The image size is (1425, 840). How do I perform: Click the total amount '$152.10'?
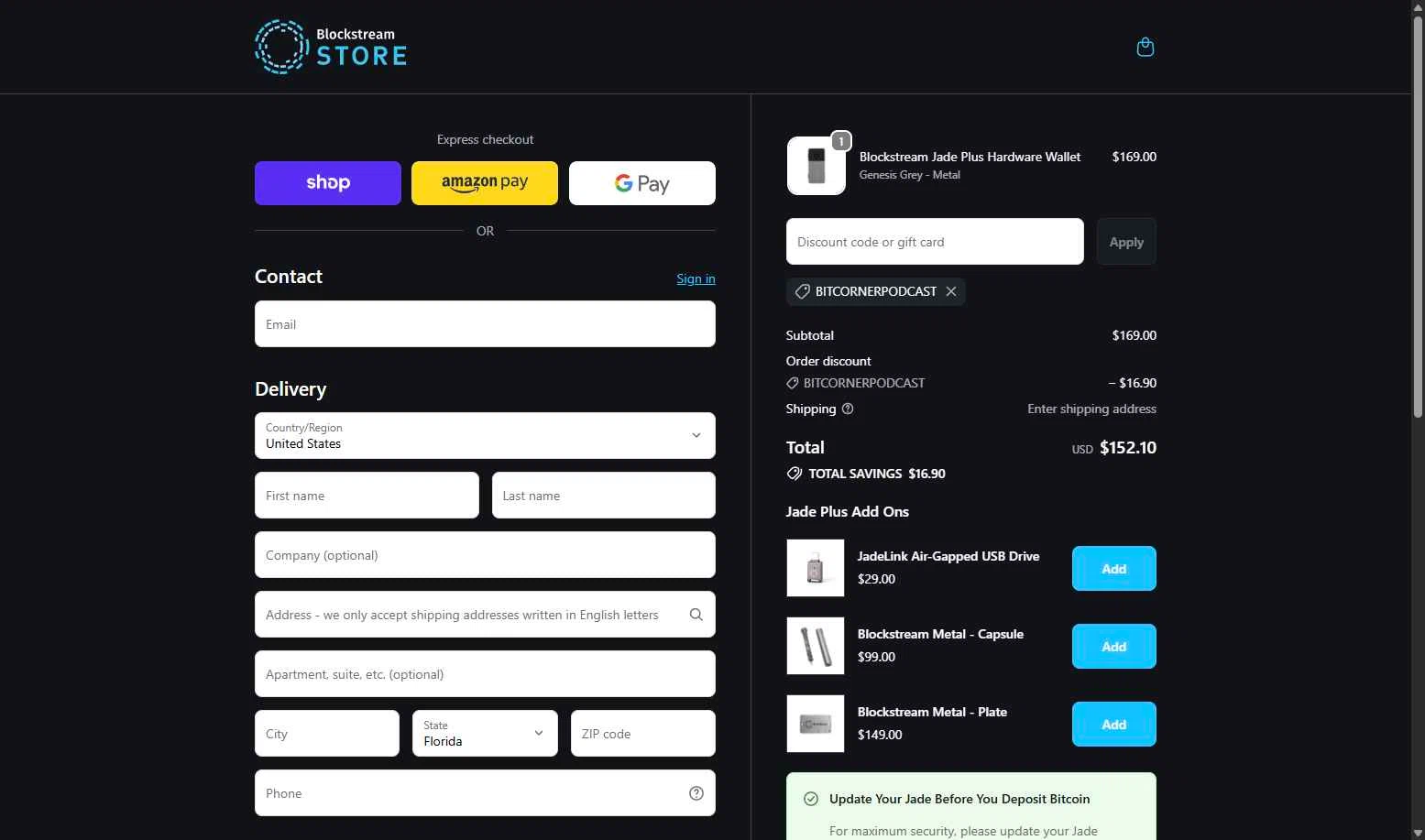[x=1128, y=448]
